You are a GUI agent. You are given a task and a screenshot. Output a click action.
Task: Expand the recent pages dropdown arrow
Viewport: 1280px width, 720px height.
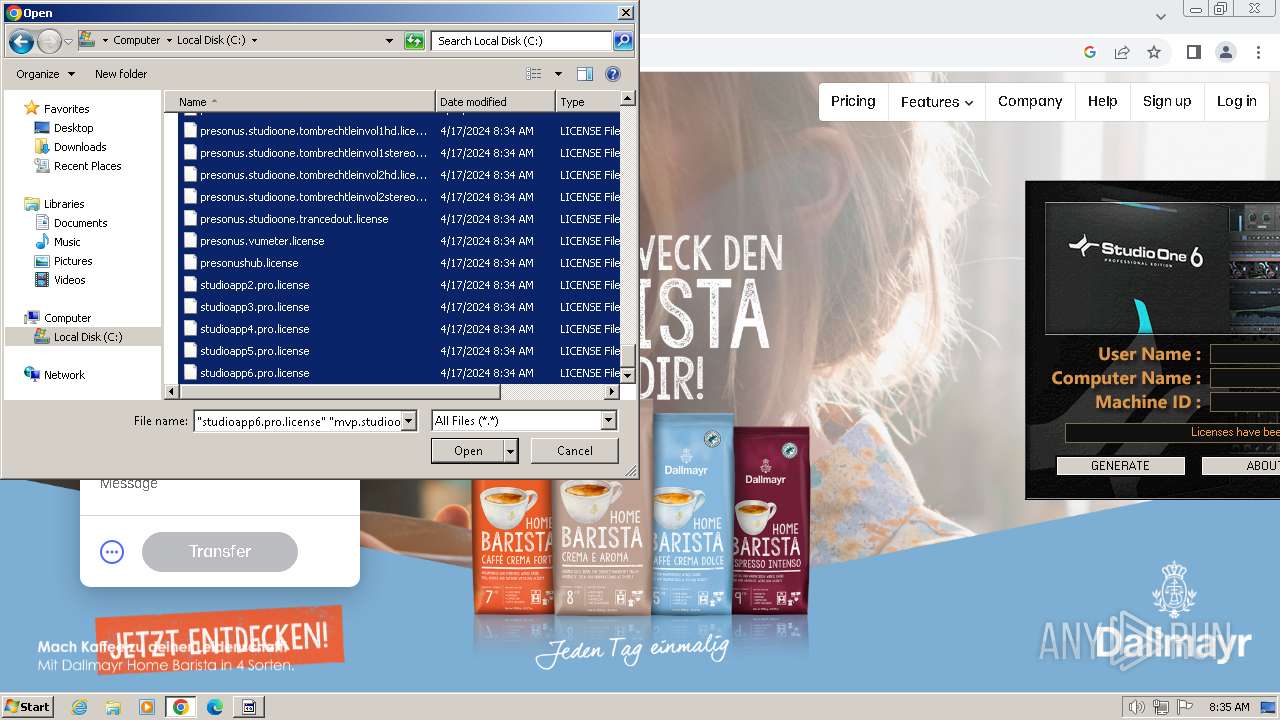pos(68,41)
